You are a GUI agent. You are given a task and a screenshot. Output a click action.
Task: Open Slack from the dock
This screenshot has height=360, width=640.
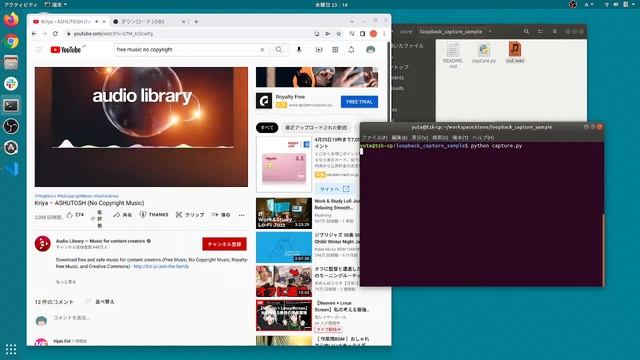(x=11, y=84)
